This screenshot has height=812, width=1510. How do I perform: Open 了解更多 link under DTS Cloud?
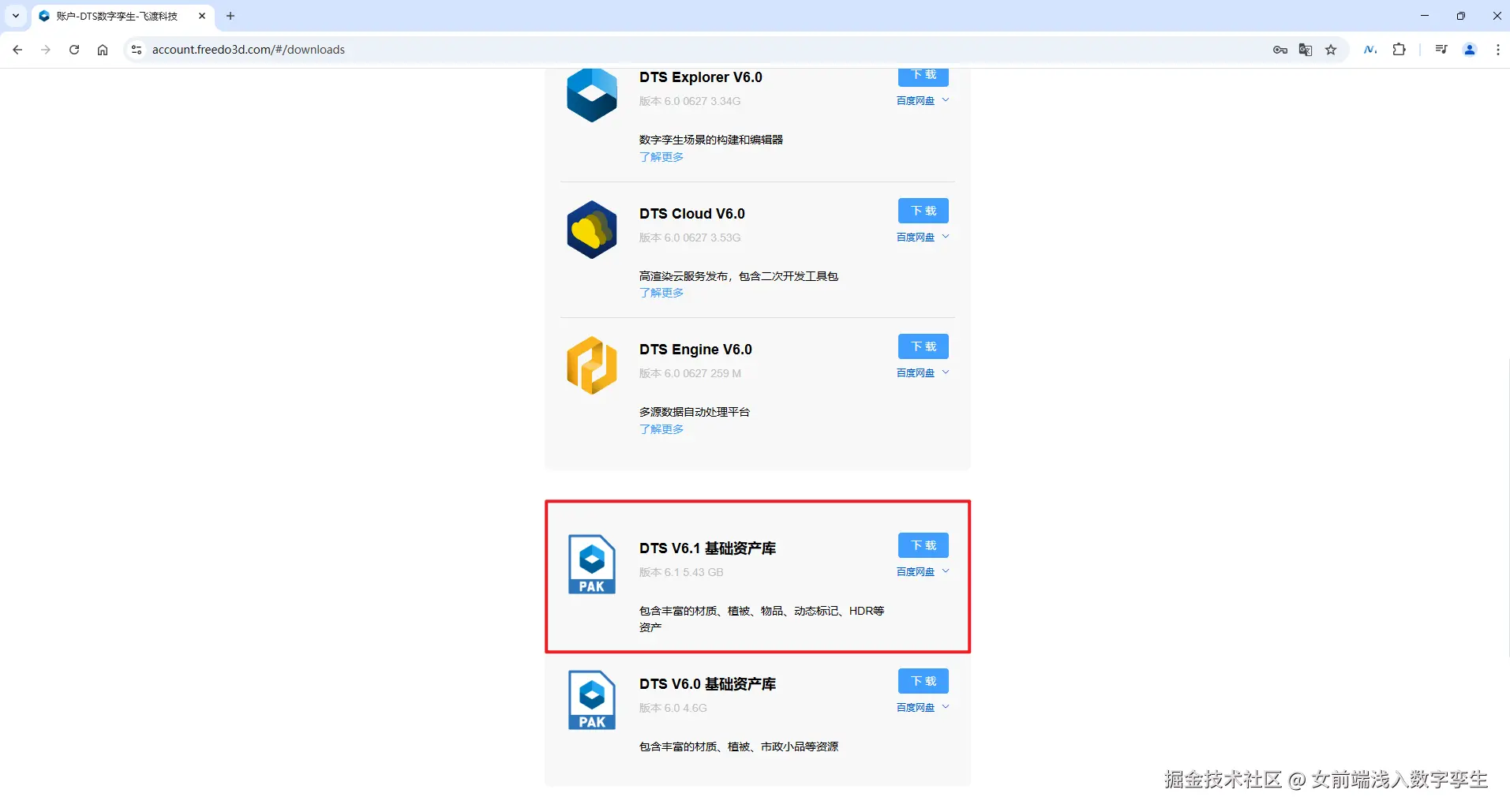tap(661, 293)
